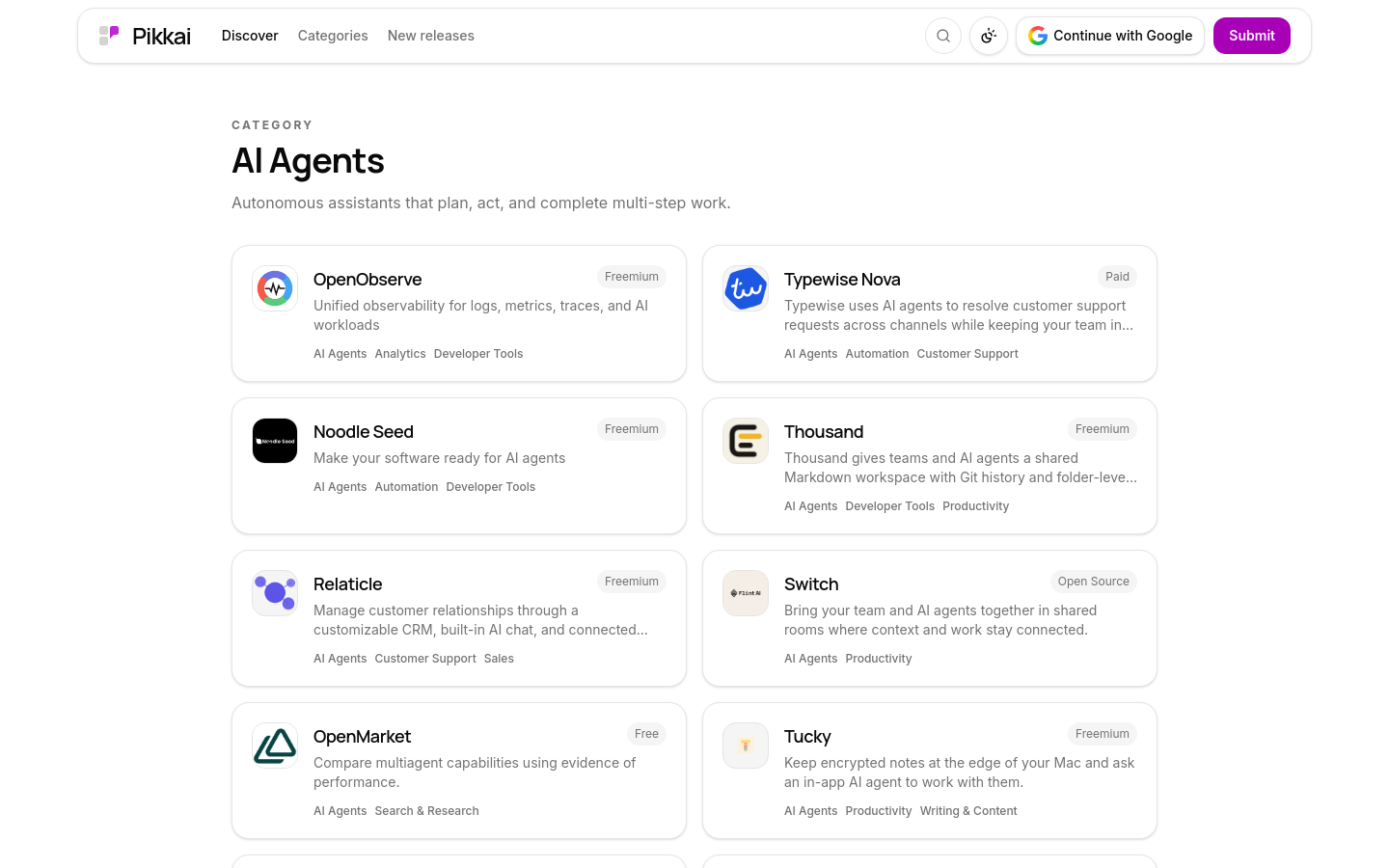
Task: Open the OpenObserve app icon
Action: (275, 288)
